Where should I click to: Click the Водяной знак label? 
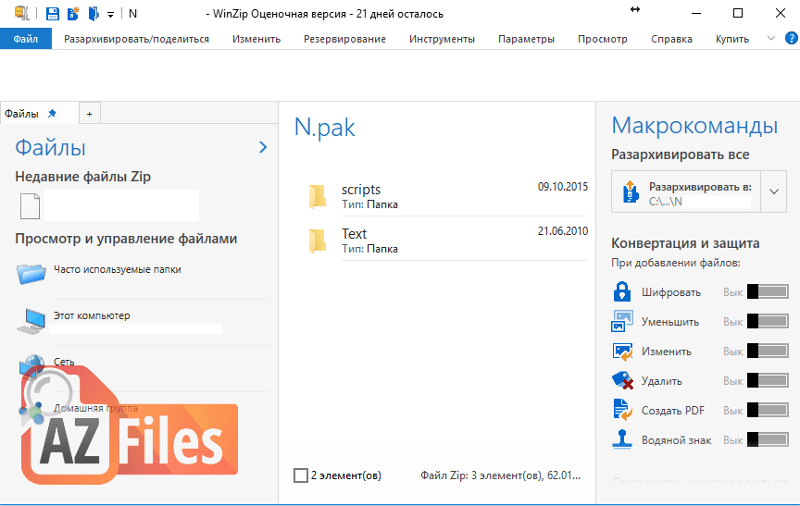676,440
